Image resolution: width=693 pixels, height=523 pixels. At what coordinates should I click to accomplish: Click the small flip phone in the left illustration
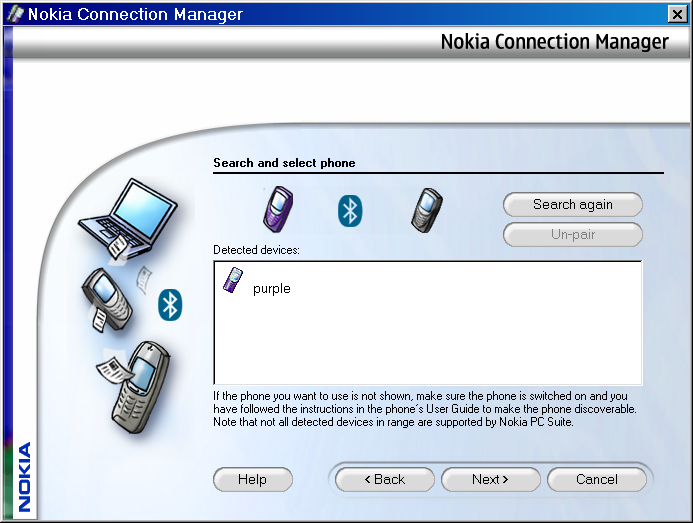point(107,300)
